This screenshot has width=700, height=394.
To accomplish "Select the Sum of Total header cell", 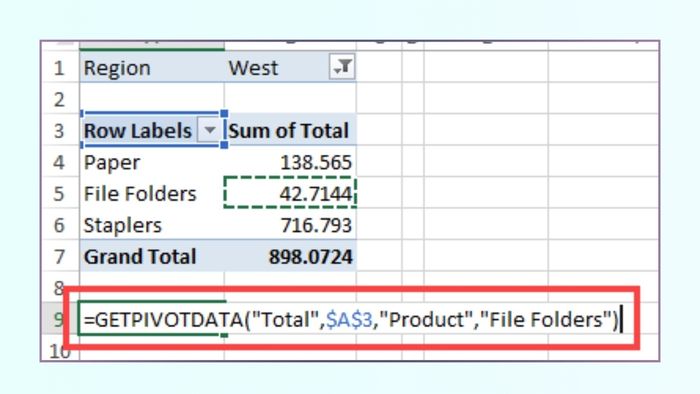I will [290, 130].
